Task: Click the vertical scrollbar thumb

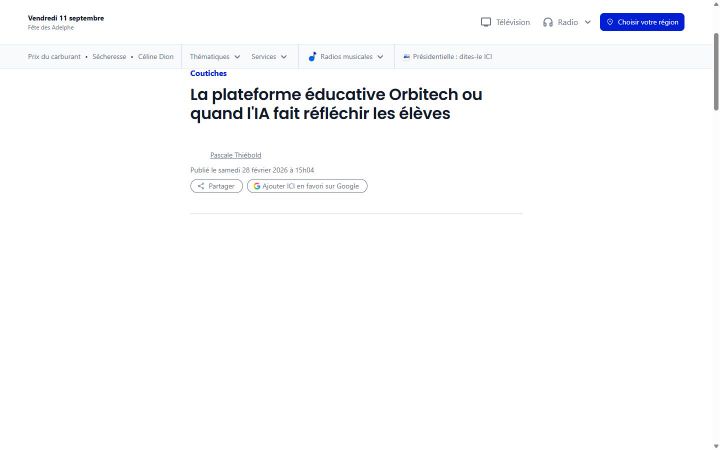Action: click(716, 72)
